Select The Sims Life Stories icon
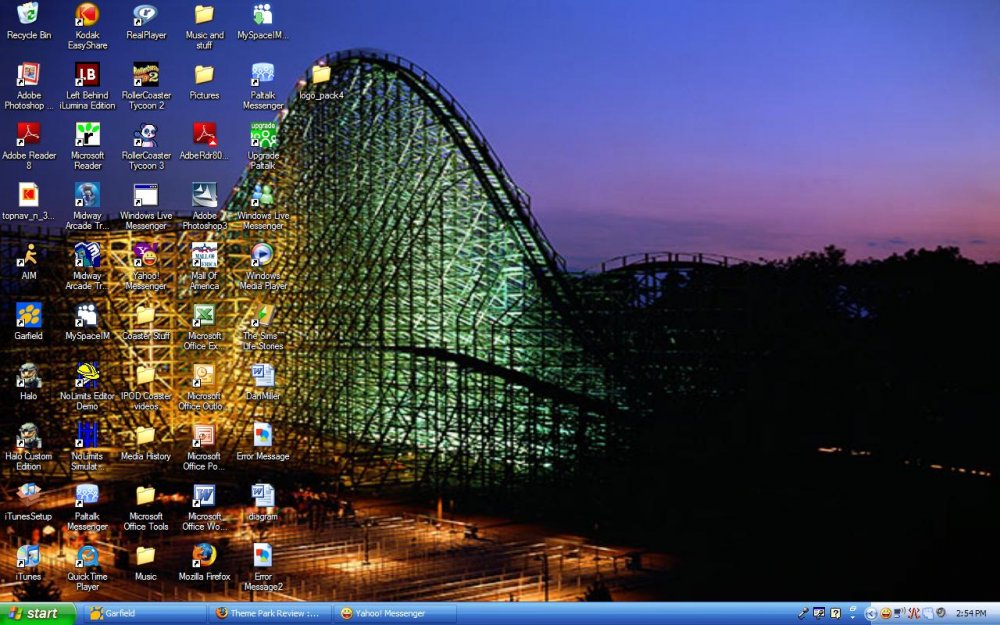Viewport: 1000px width, 625px height. tap(262, 316)
